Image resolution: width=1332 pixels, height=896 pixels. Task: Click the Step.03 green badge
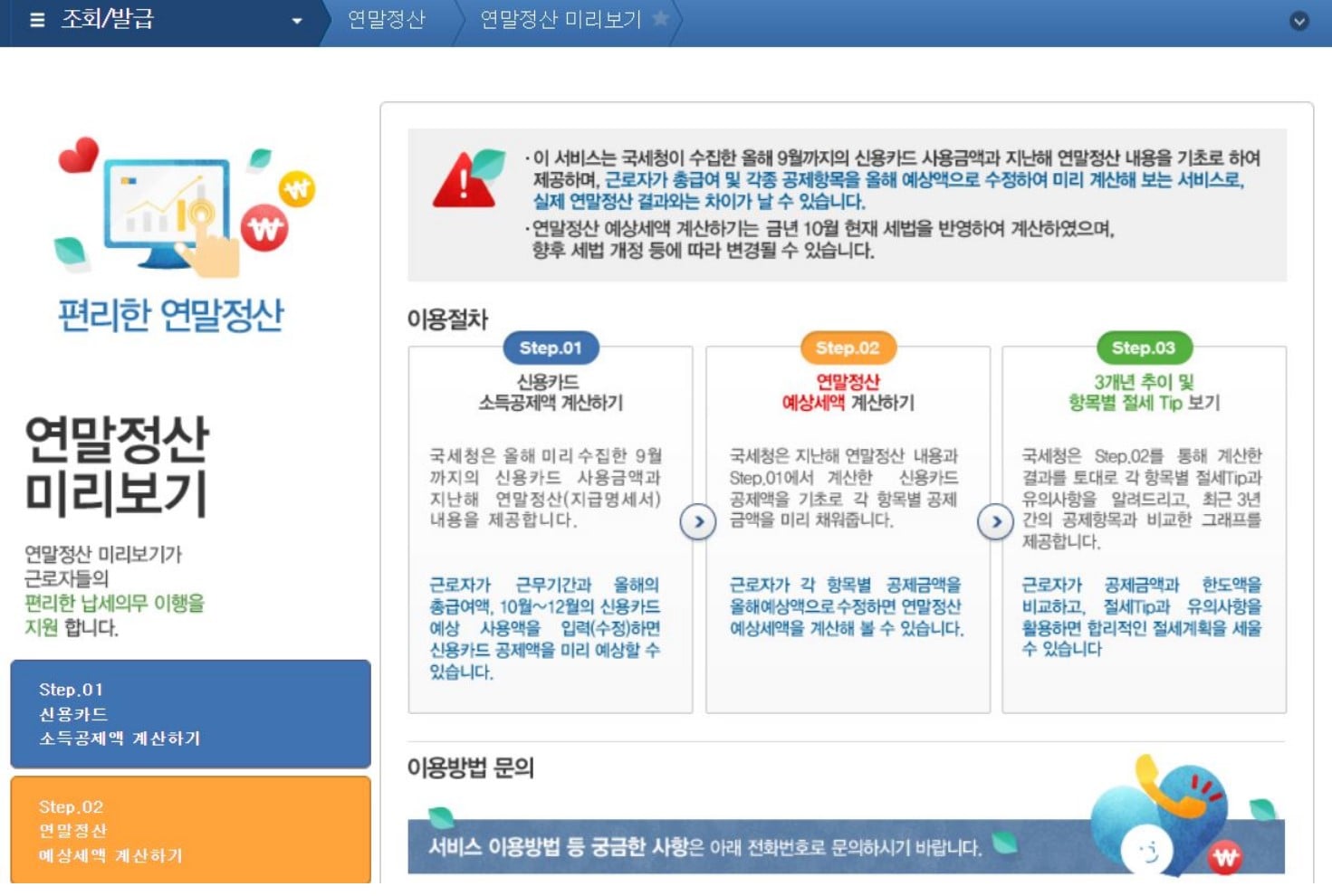[x=1145, y=348]
